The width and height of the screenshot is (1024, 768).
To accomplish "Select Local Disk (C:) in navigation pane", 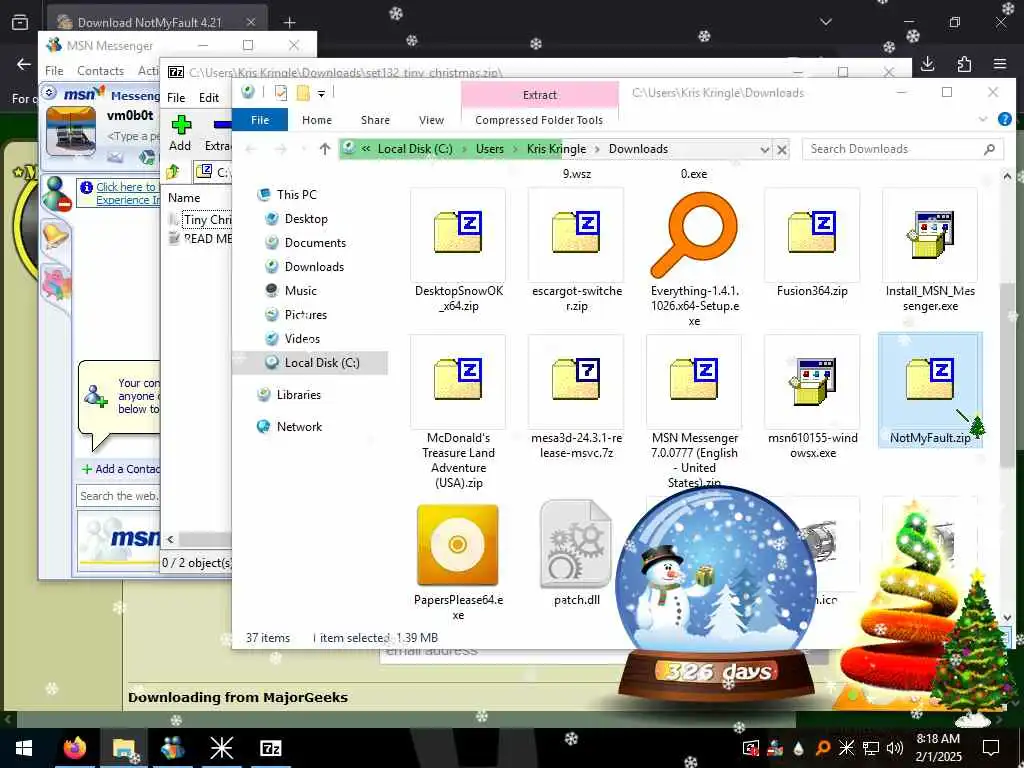I will click(312, 362).
